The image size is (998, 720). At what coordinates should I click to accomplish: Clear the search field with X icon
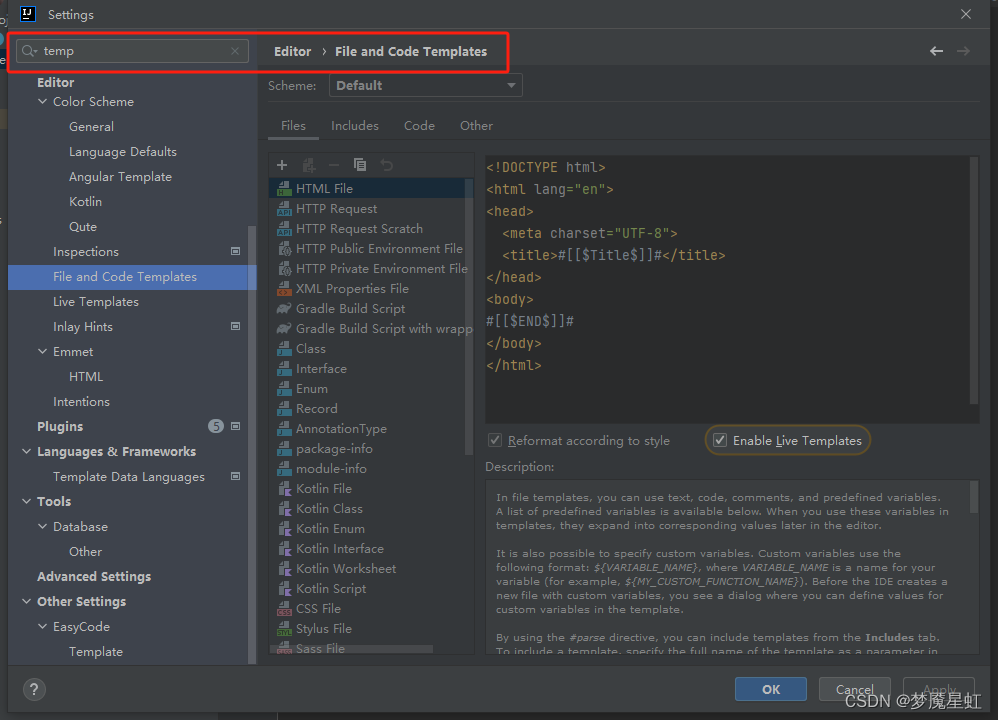click(x=235, y=51)
